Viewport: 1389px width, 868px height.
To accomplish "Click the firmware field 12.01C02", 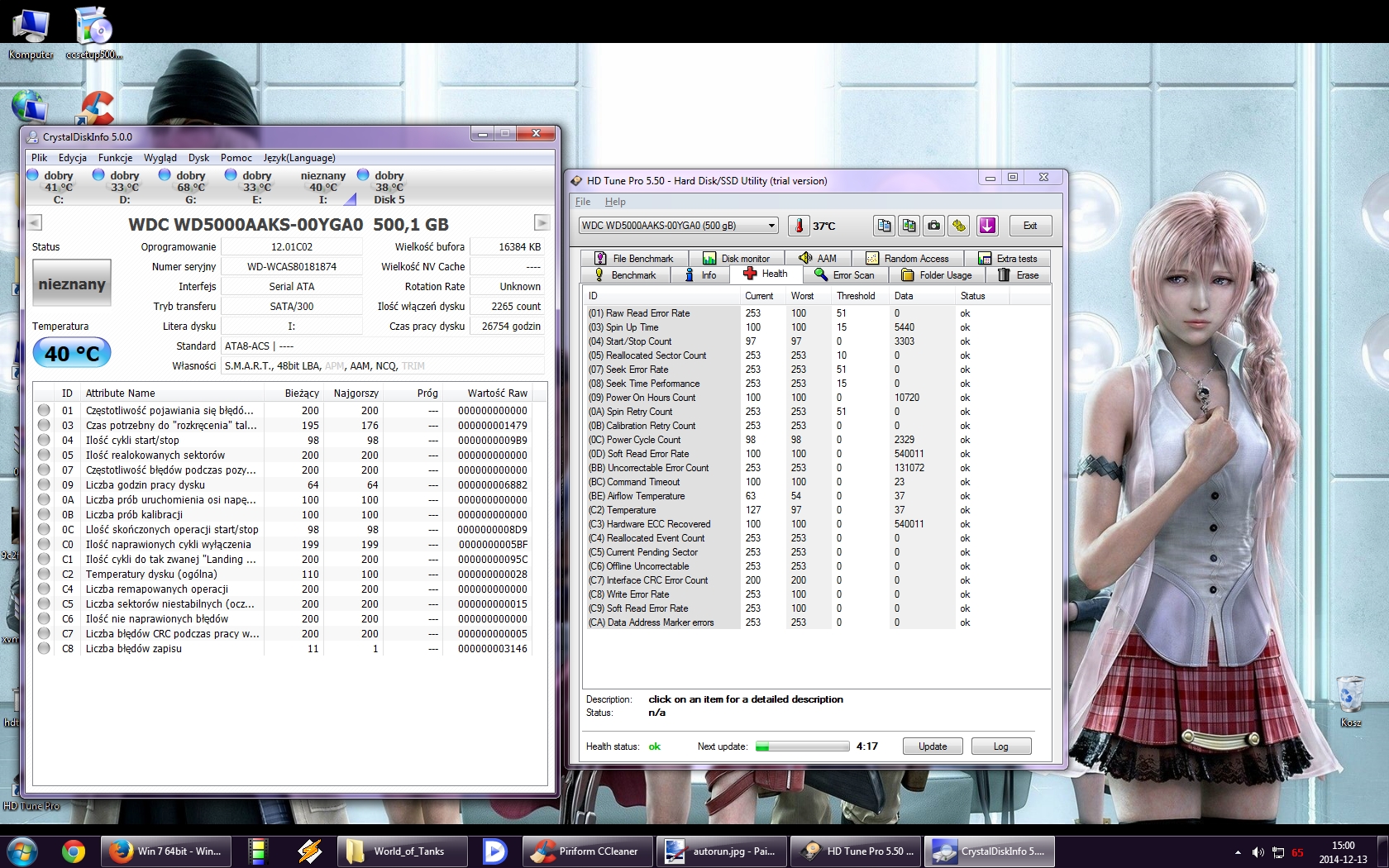I will [292, 247].
